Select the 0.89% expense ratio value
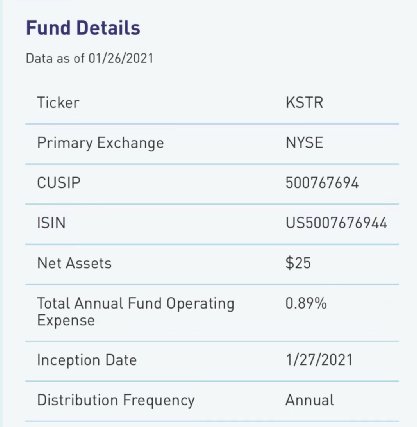Image resolution: width=417 pixels, height=427 pixels. (306, 303)
